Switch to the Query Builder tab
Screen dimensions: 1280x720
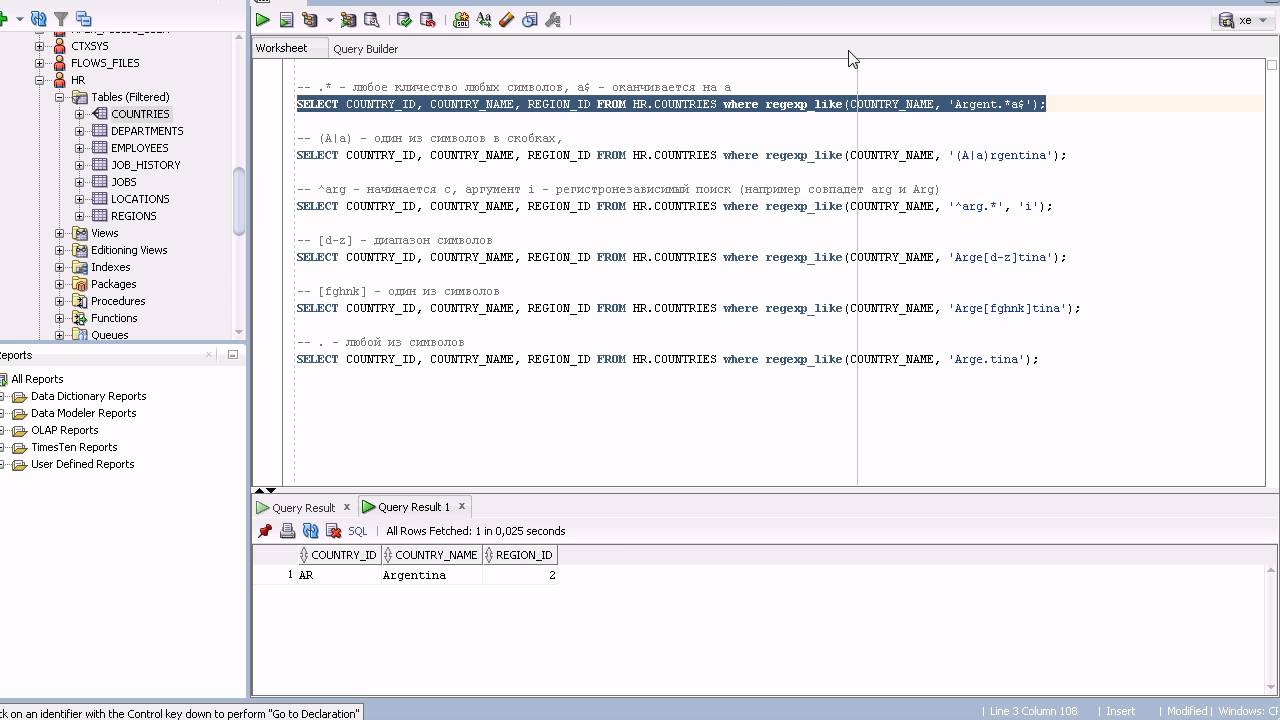[365, 48]
